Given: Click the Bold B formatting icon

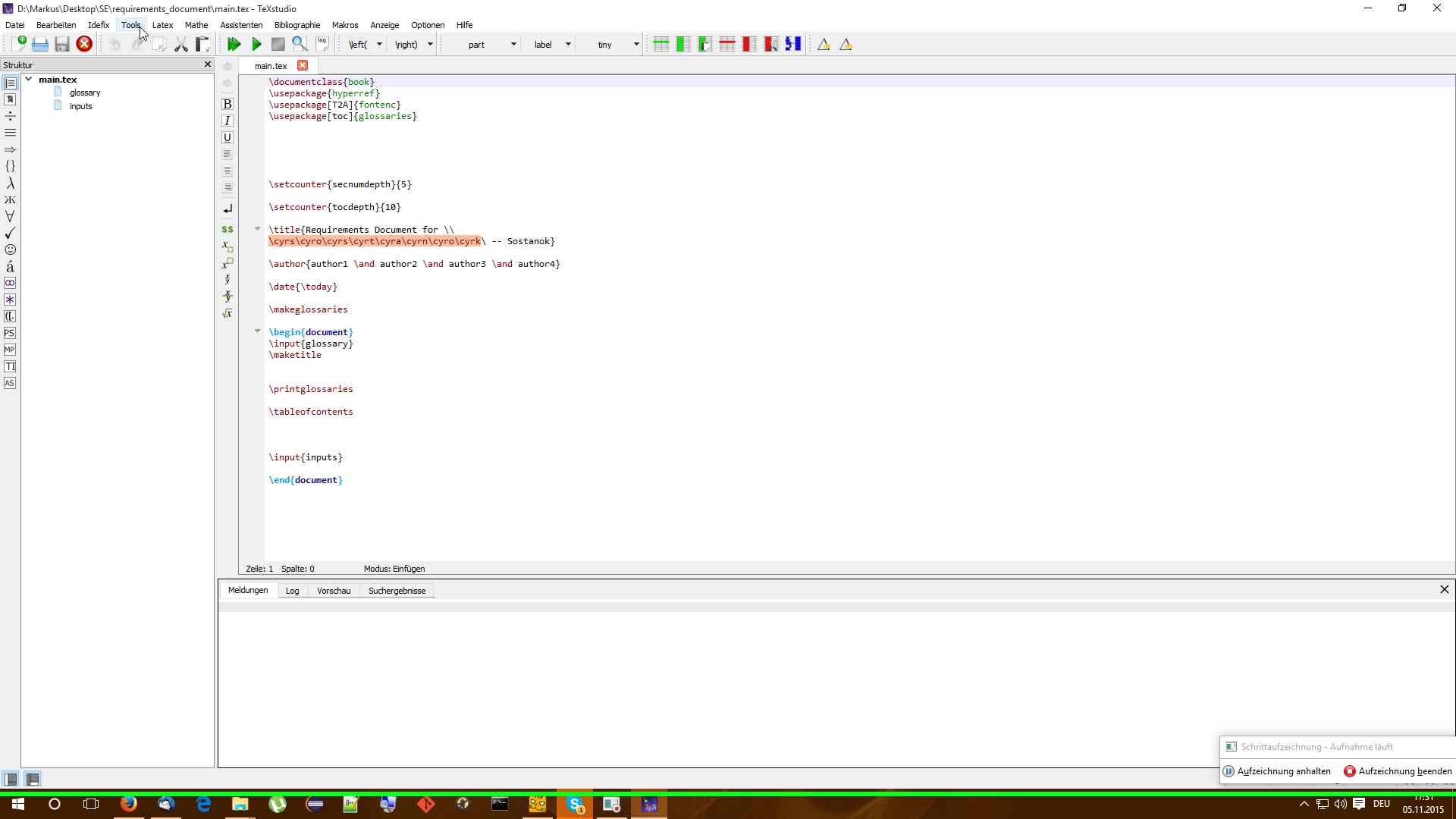Looking at the screenshot, I should click(227, 104).
